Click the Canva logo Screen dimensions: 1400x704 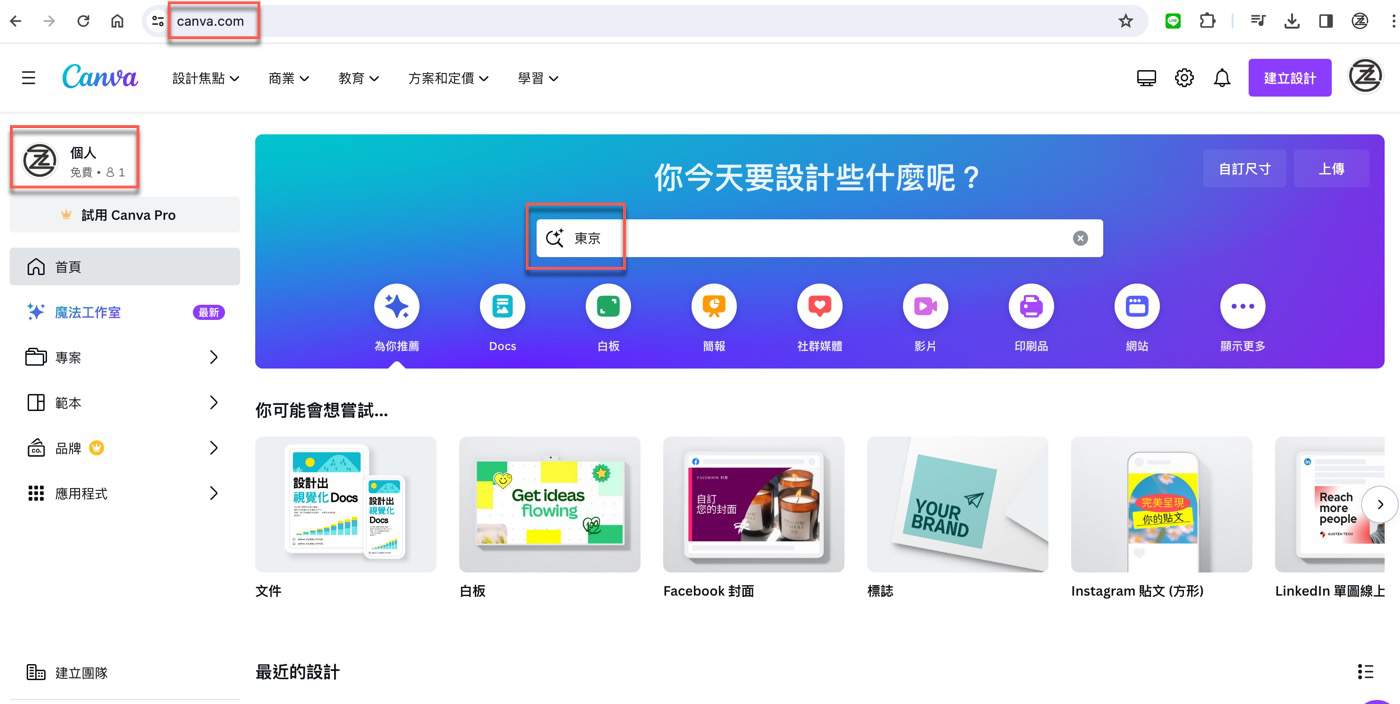coord(100,77)
